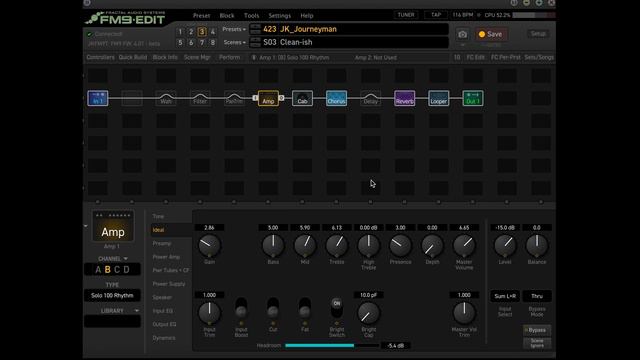The height and width of the screenshot is (360, 640).
Task: Click the Bright Cap knob
Action: (x=369, y=313)
